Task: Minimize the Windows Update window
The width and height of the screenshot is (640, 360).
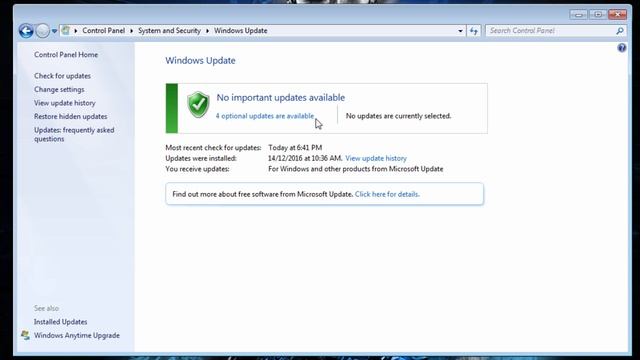Action: [578, 15]
